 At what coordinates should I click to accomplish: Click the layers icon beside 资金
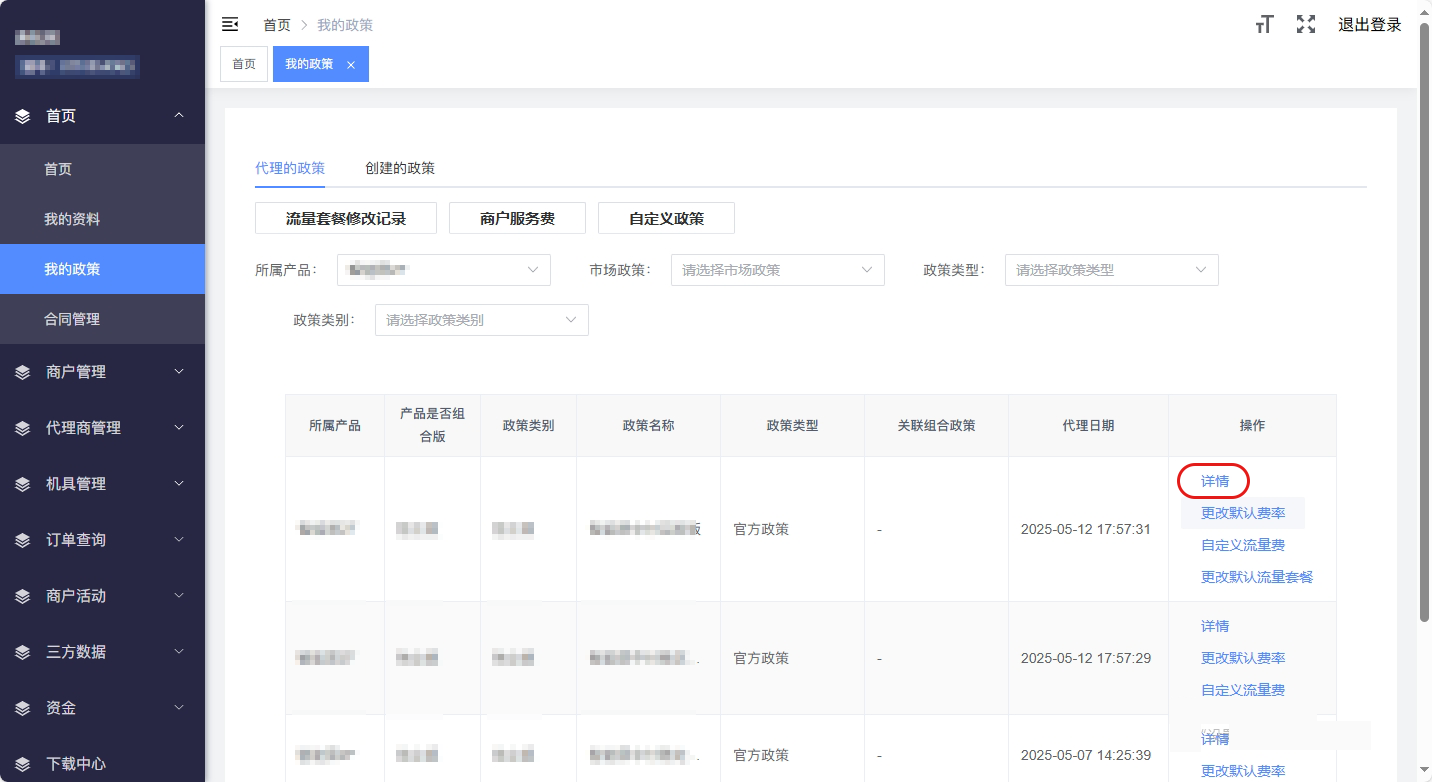23,708
